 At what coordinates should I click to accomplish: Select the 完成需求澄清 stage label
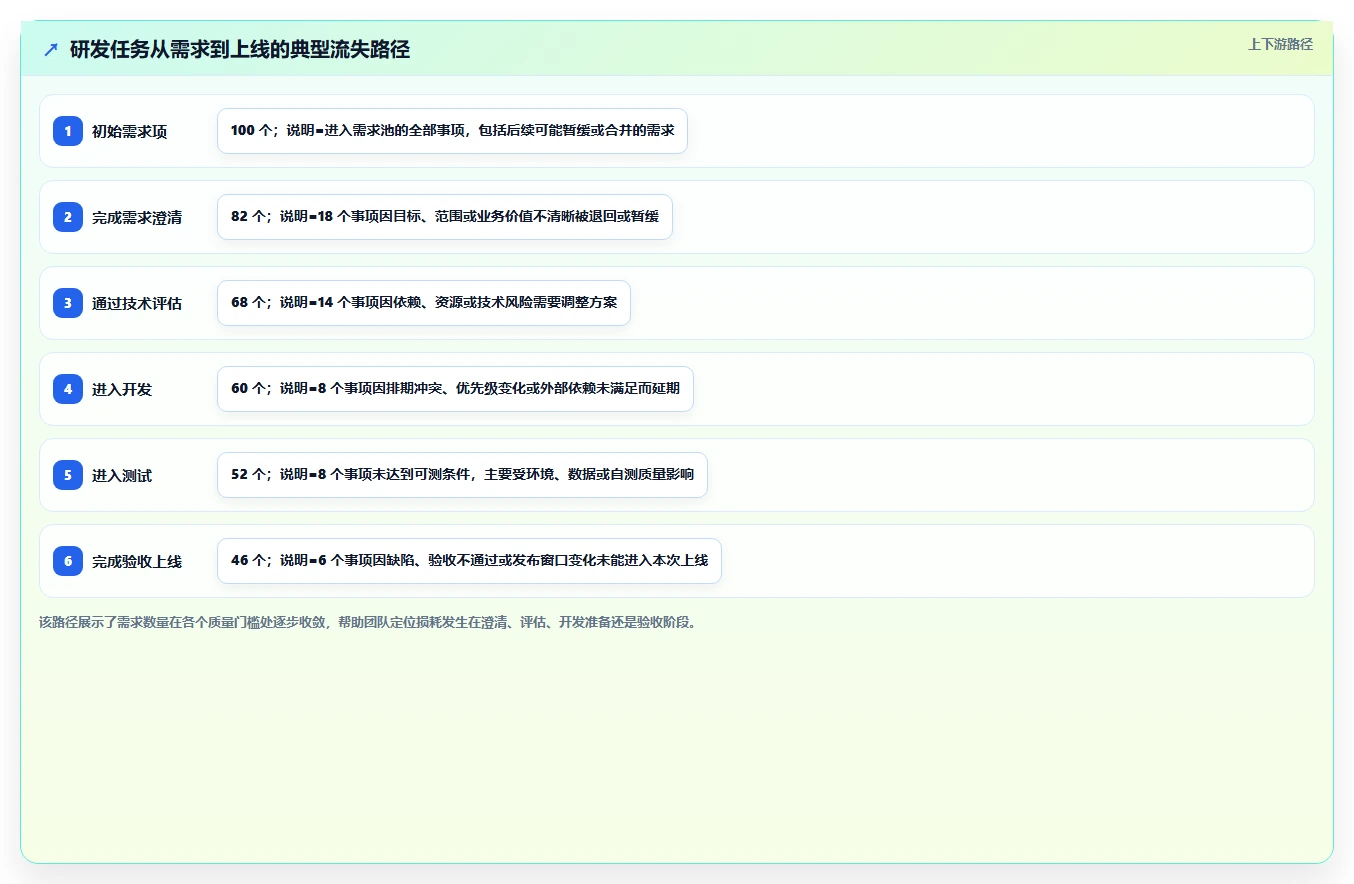[137, 218]
